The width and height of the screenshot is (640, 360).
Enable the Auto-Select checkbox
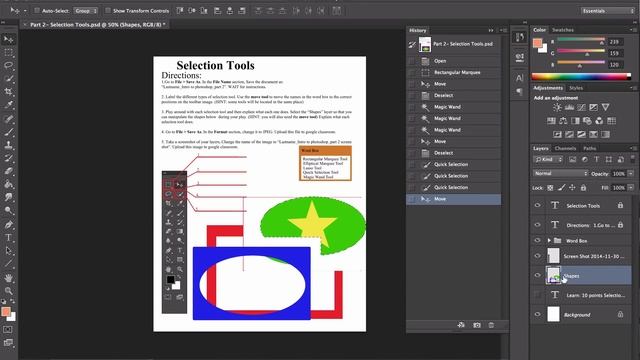click(x=36, y=11)
